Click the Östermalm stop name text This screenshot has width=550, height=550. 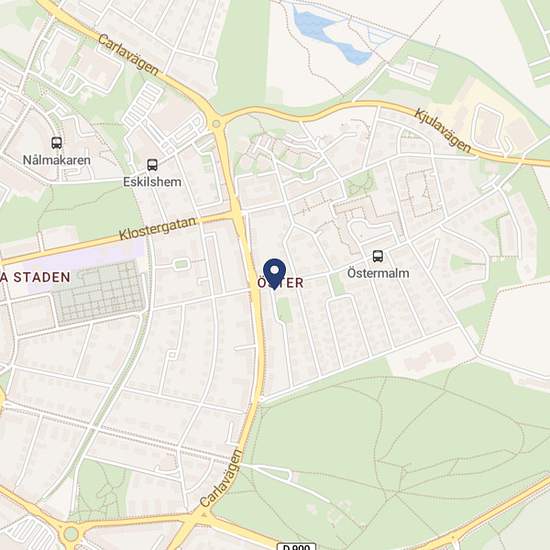pyautogui.click(x=378, y=273)
